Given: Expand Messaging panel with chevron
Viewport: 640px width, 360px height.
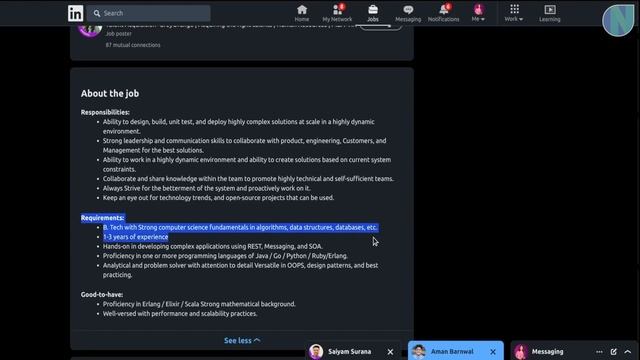Looking at the screenshot, I should tap(628, 351).
